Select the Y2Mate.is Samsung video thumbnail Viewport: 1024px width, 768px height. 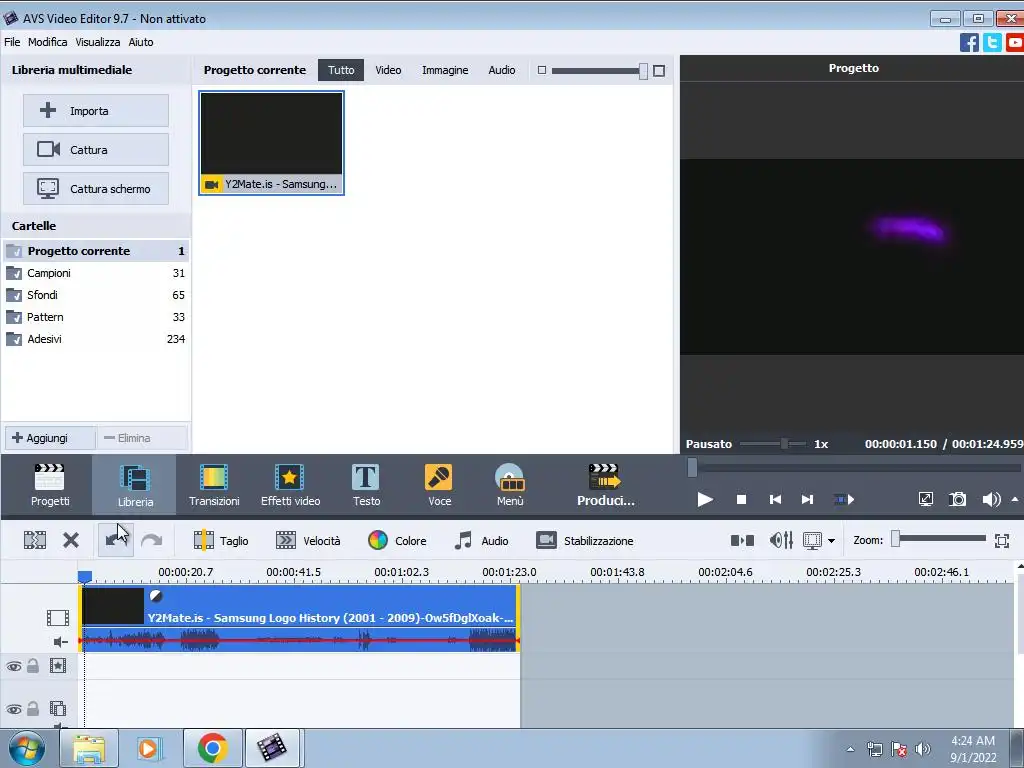click(272, 143)
